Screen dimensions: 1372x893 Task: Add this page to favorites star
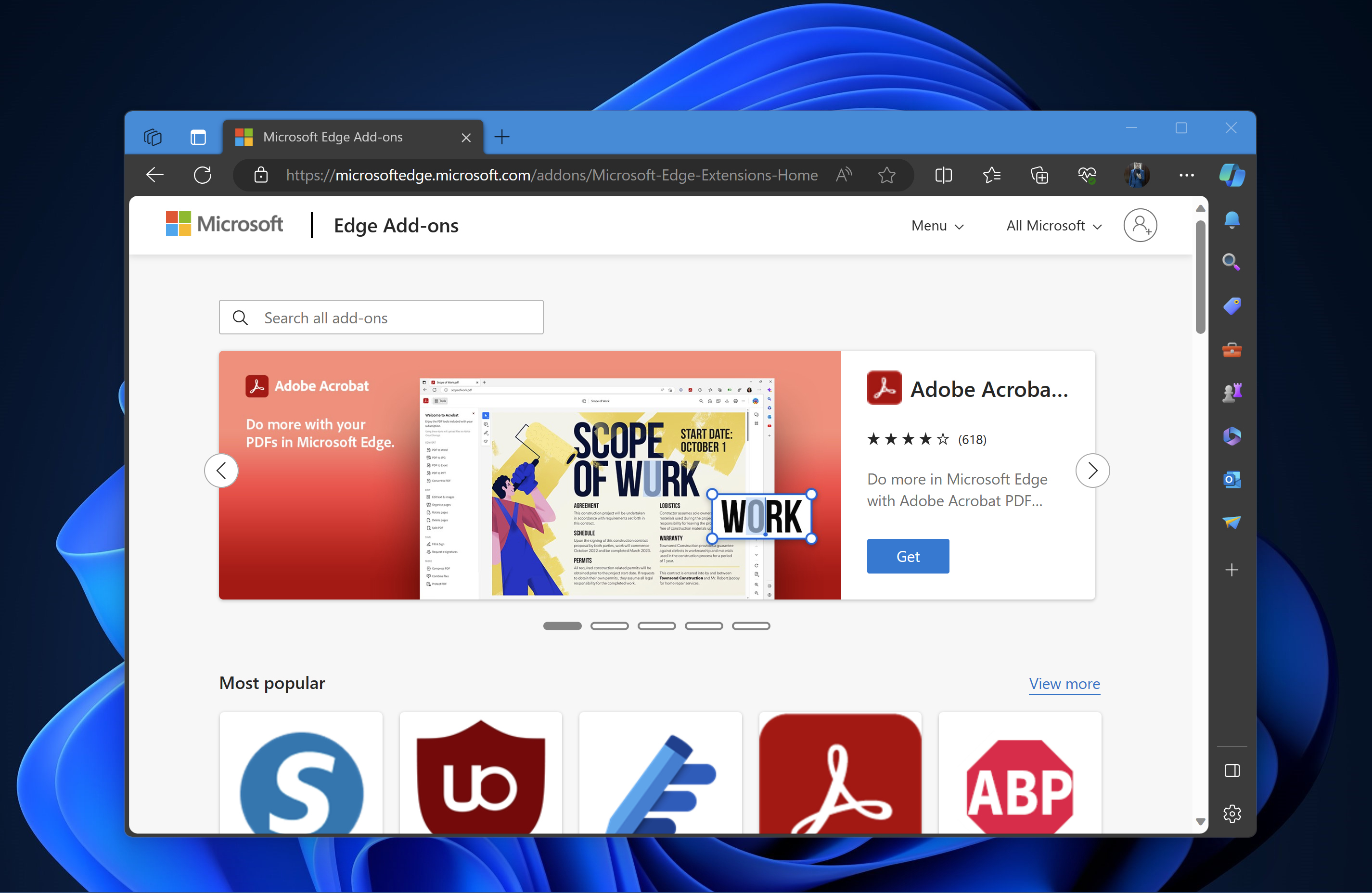pos(886,175)
